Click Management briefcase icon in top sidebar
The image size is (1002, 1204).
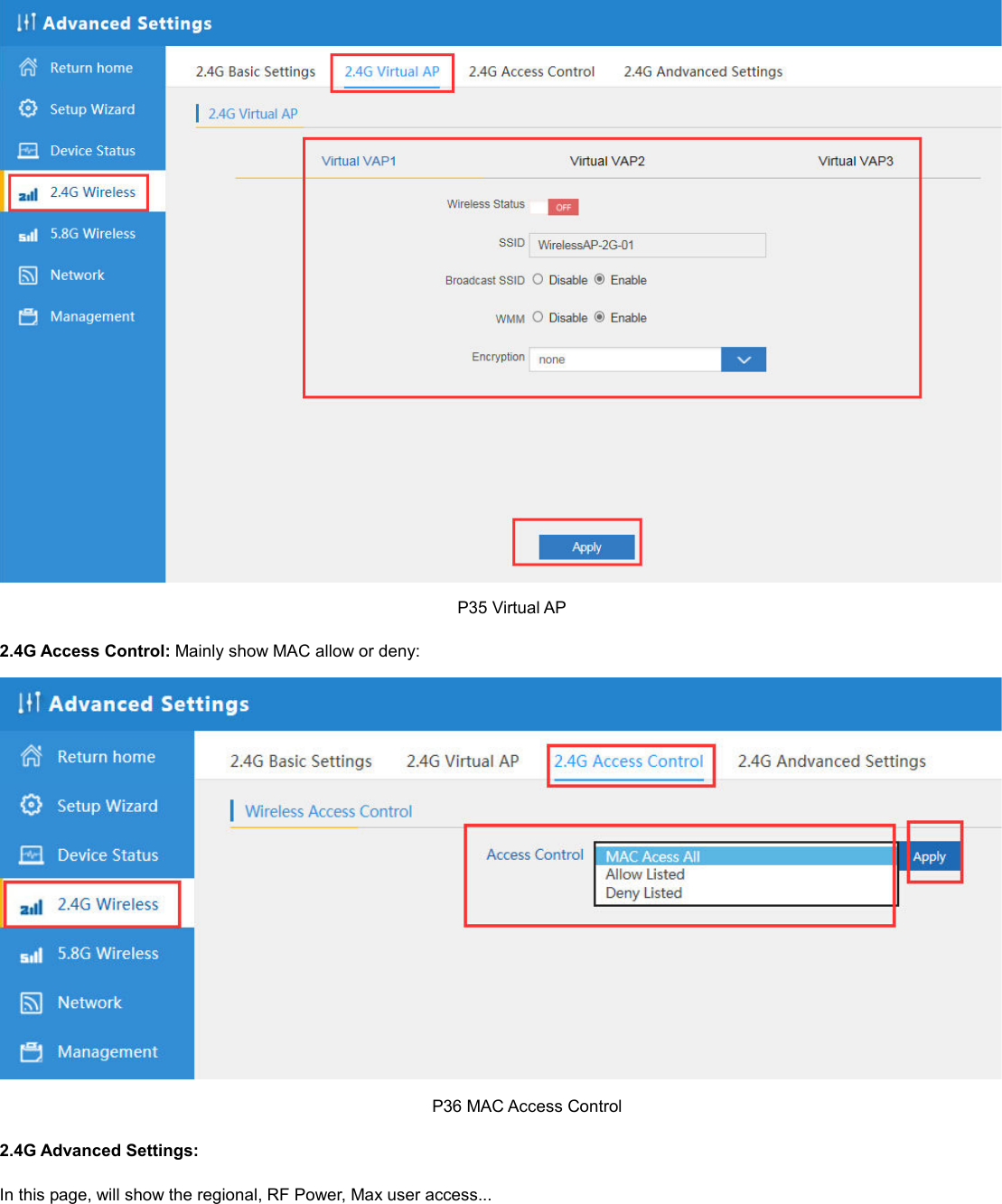[28, 316]
